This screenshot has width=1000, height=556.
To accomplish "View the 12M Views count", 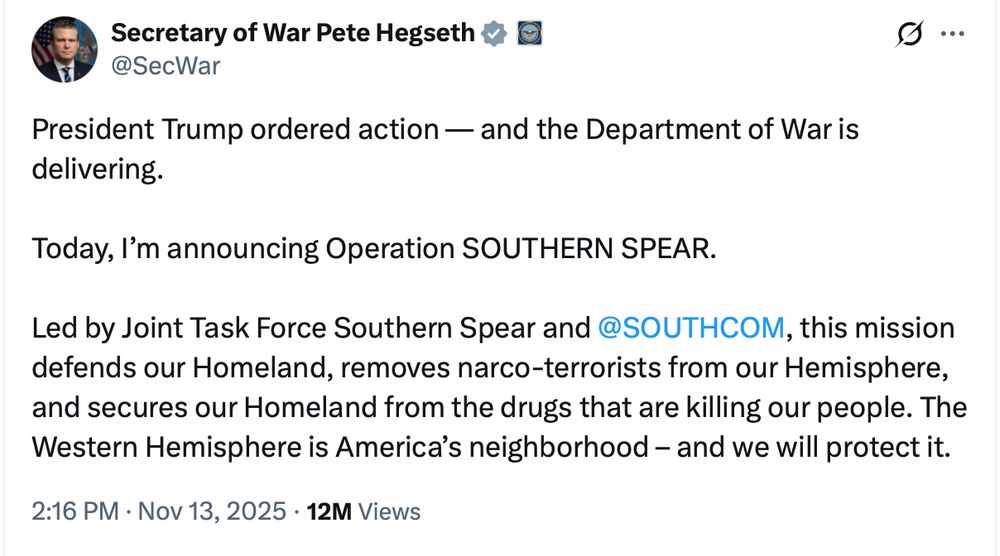I will [x=364, y=512].
